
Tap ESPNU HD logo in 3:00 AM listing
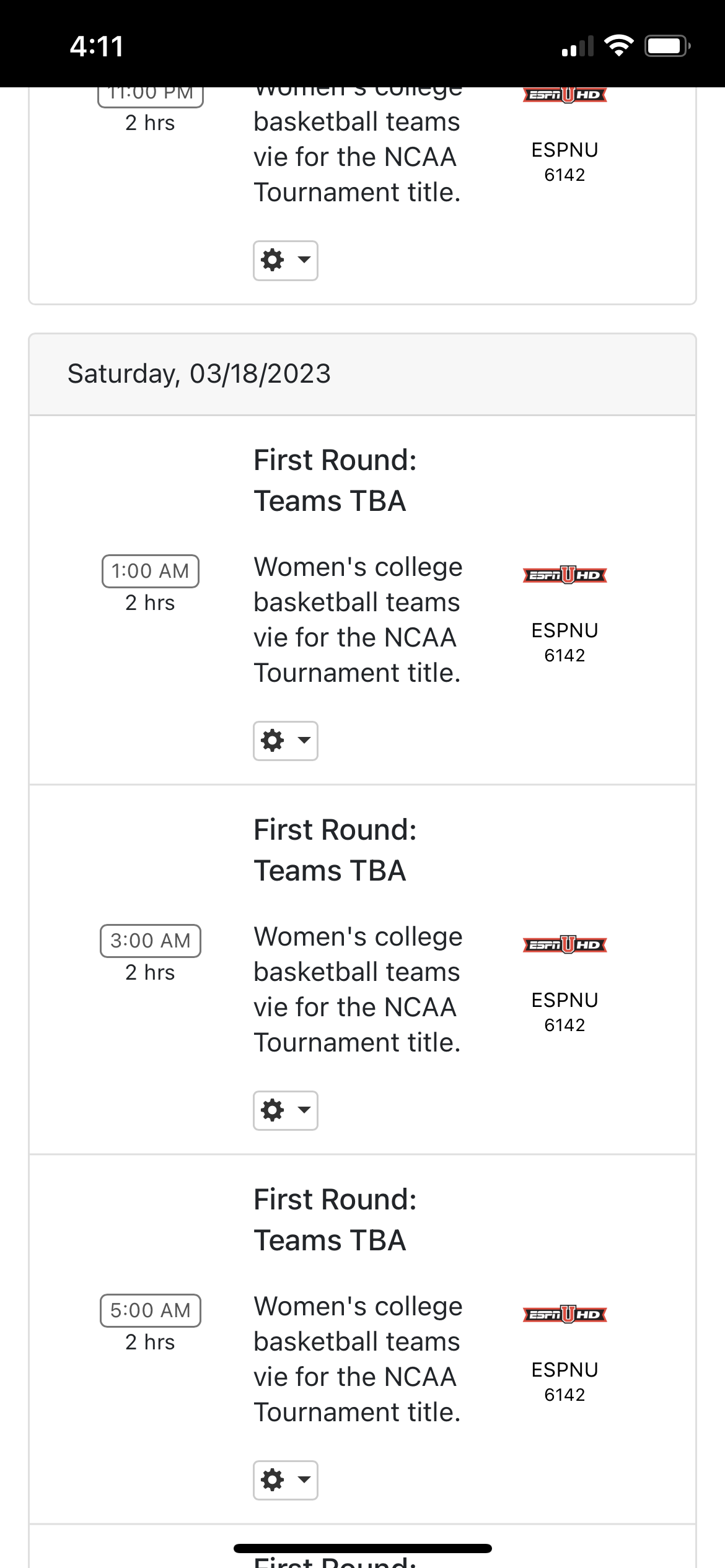pos(565,945)
